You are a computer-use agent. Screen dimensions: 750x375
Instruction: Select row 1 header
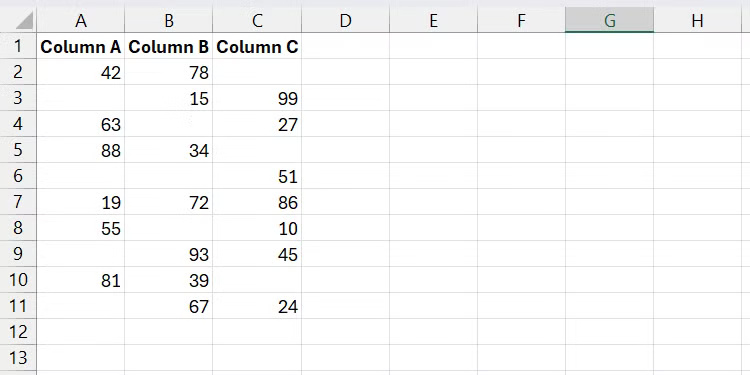[x=18, y=46]
